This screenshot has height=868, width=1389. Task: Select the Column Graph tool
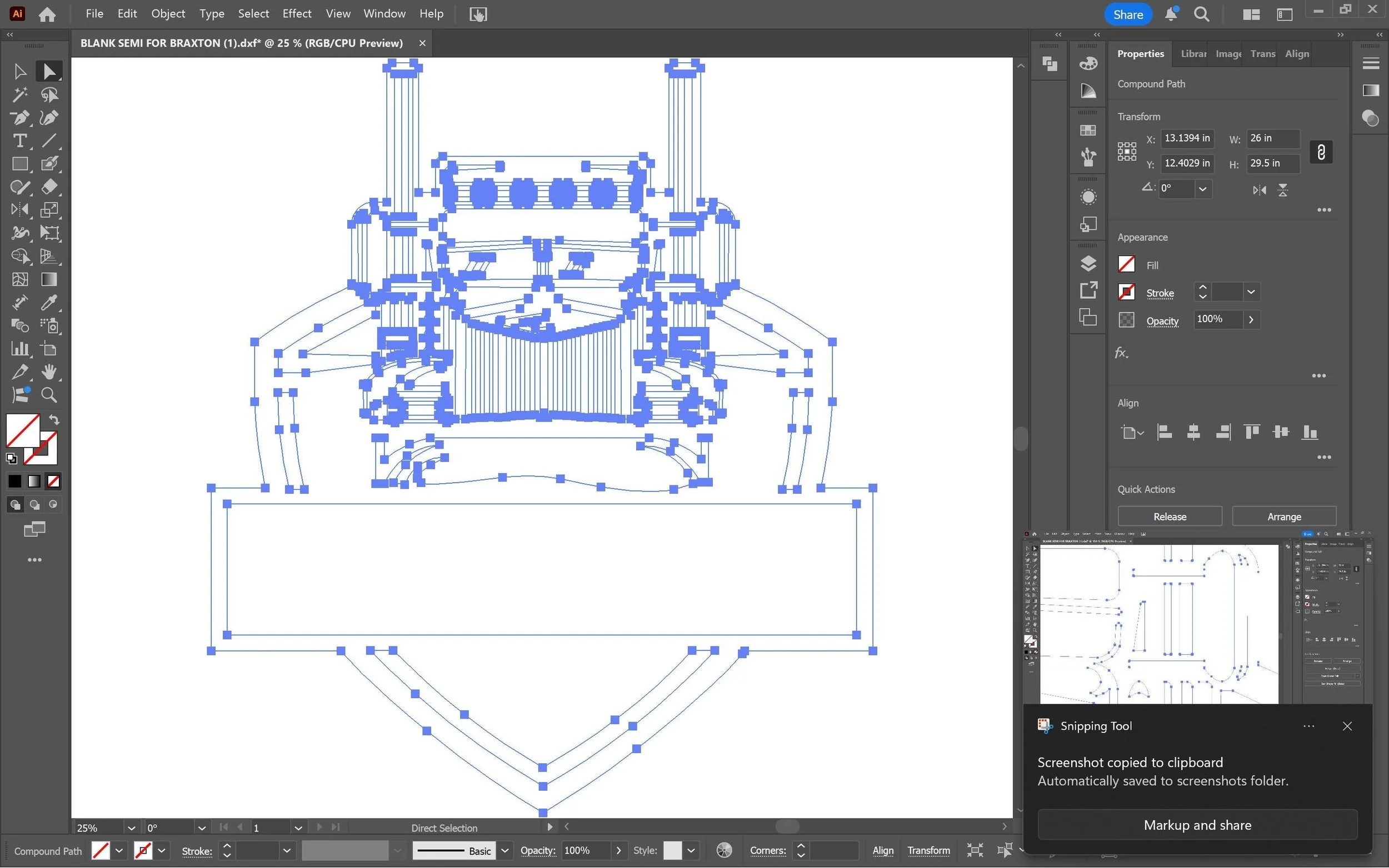coord(19,349)
